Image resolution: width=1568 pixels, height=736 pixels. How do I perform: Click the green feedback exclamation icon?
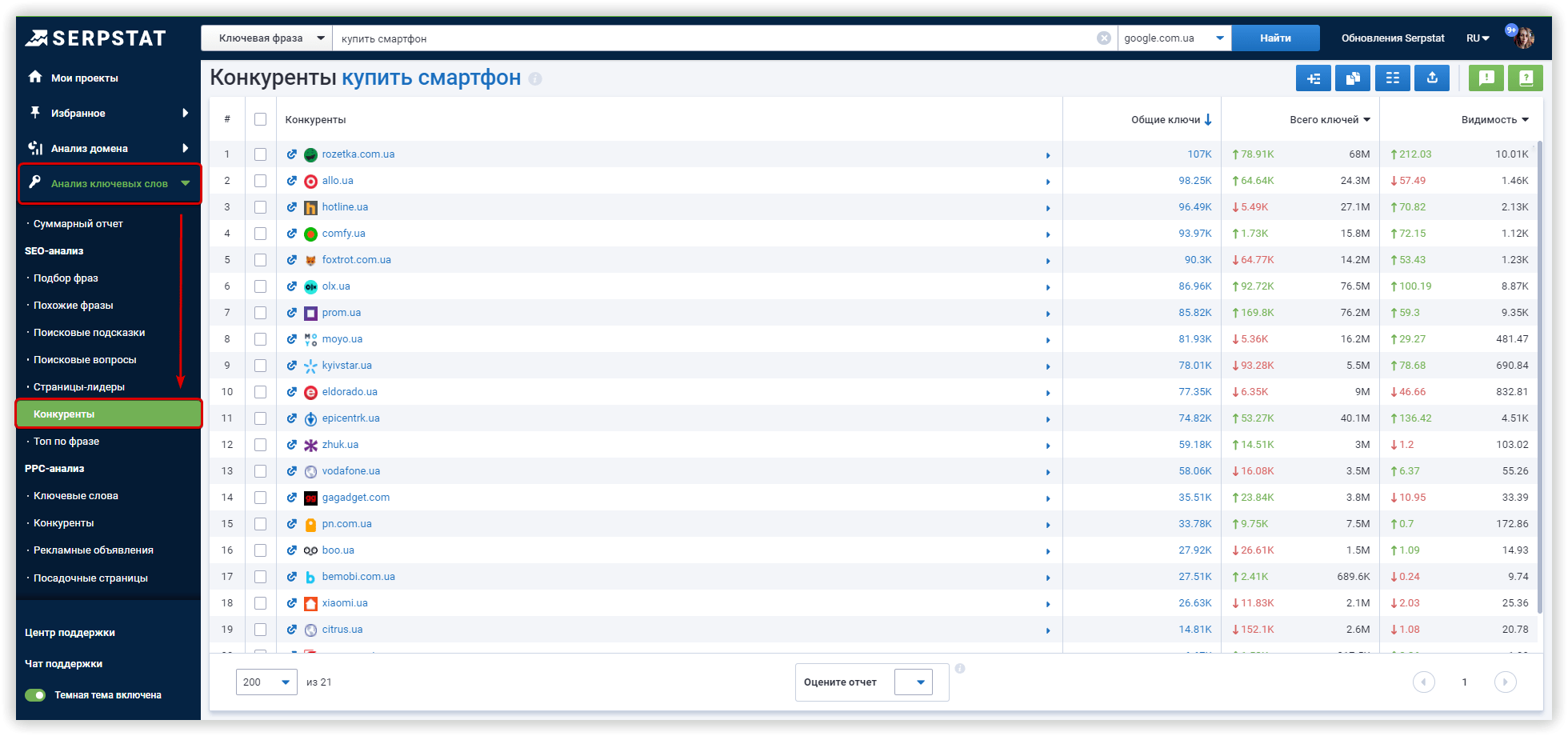(1486, 78)
